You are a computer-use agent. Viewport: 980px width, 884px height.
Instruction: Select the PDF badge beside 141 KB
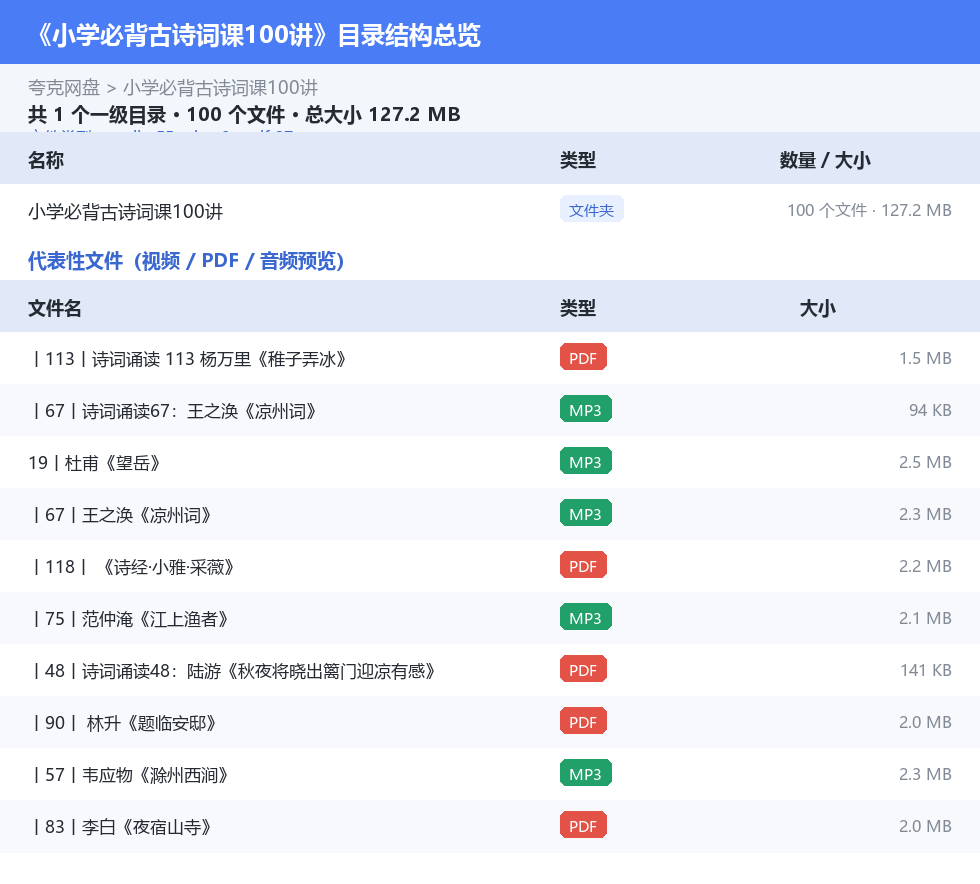pos(583,669)
